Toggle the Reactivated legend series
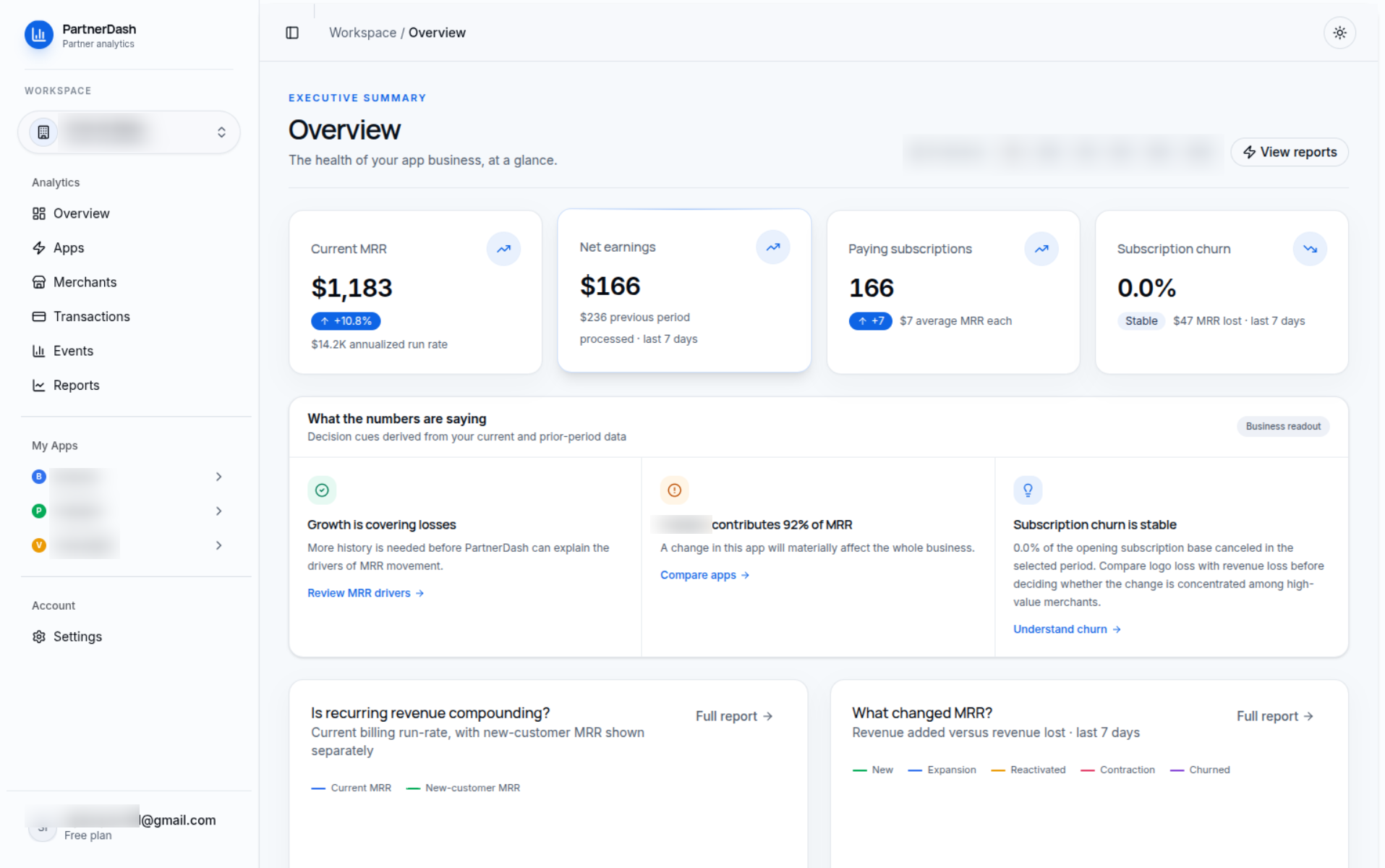This screenshot has height=868, width=1385. 1028,770
